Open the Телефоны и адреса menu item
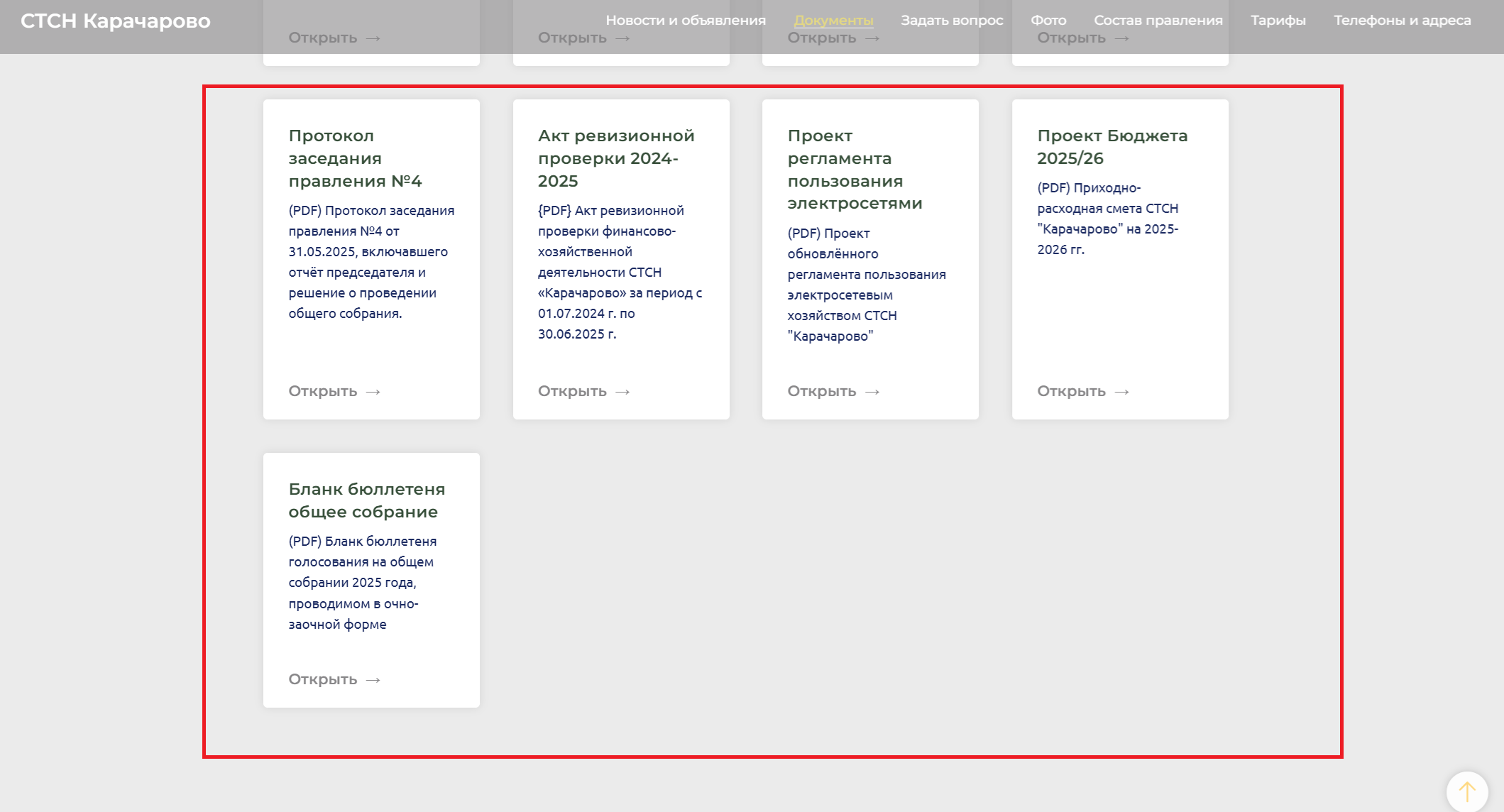Viewport: 1504px width, 812px height. coord(1402,21)
